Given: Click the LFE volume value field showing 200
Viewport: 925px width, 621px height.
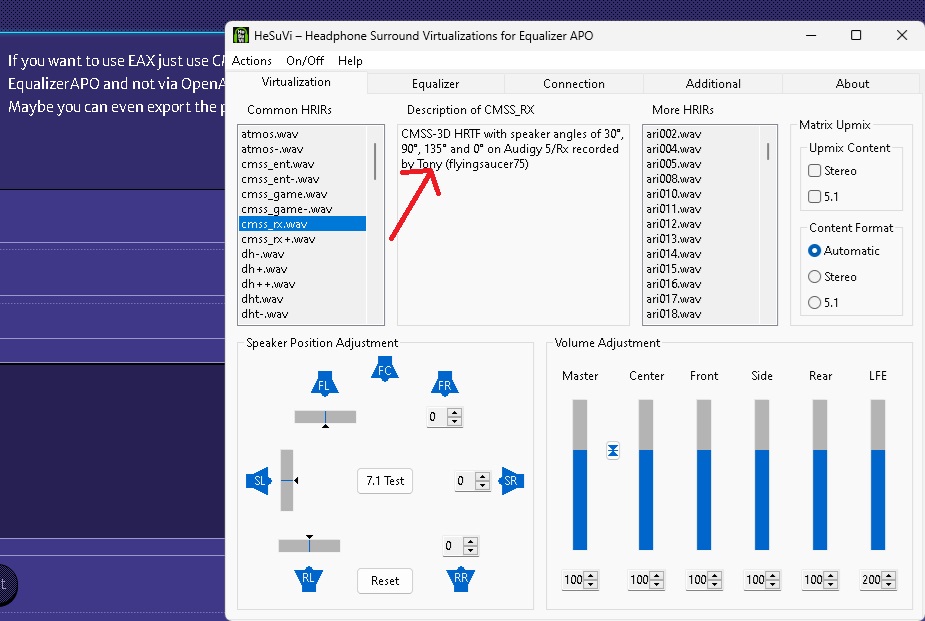Looking at the screenshot, I should 871,580.
